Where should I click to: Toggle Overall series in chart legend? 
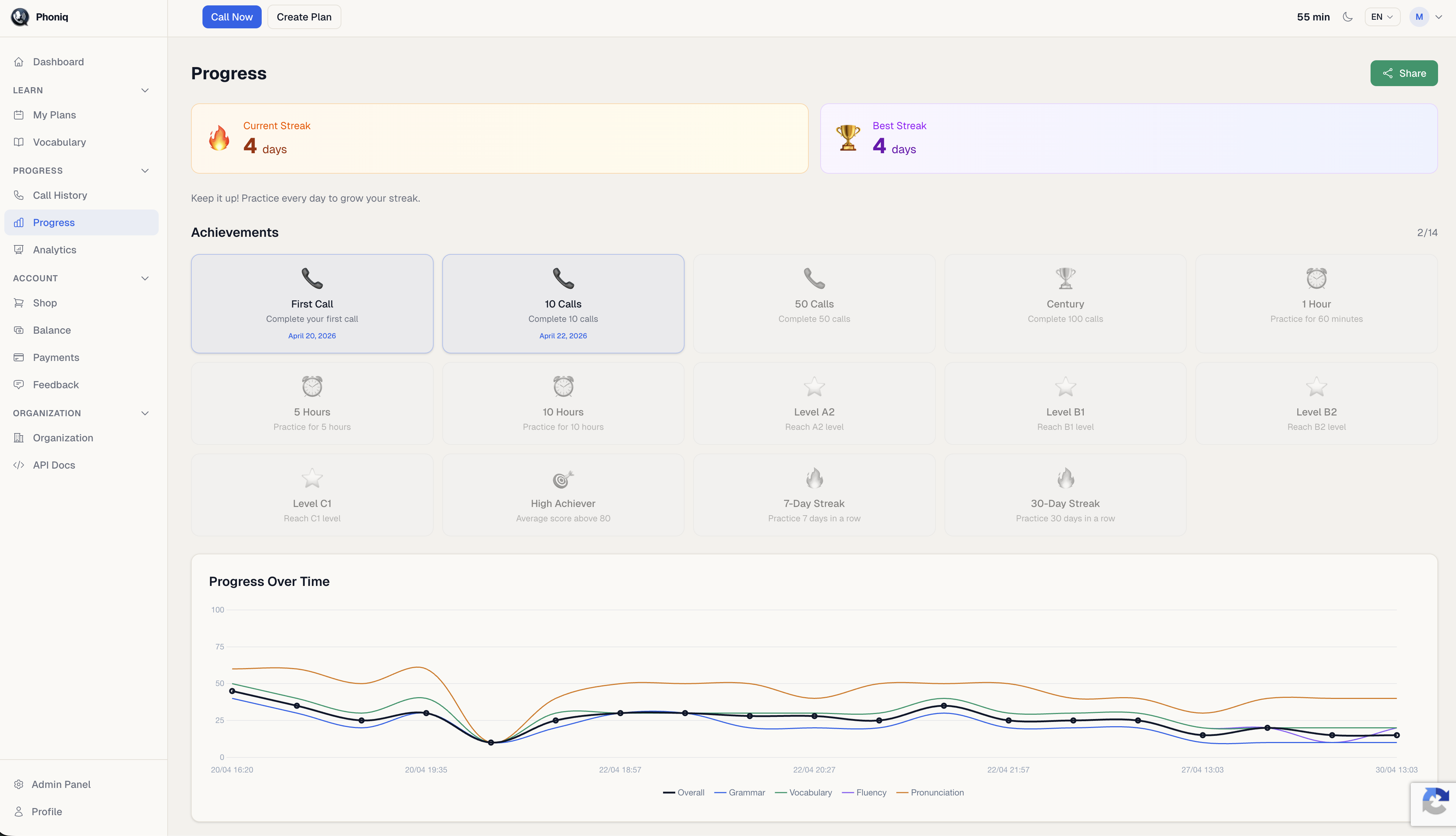[x=683, y=792]
